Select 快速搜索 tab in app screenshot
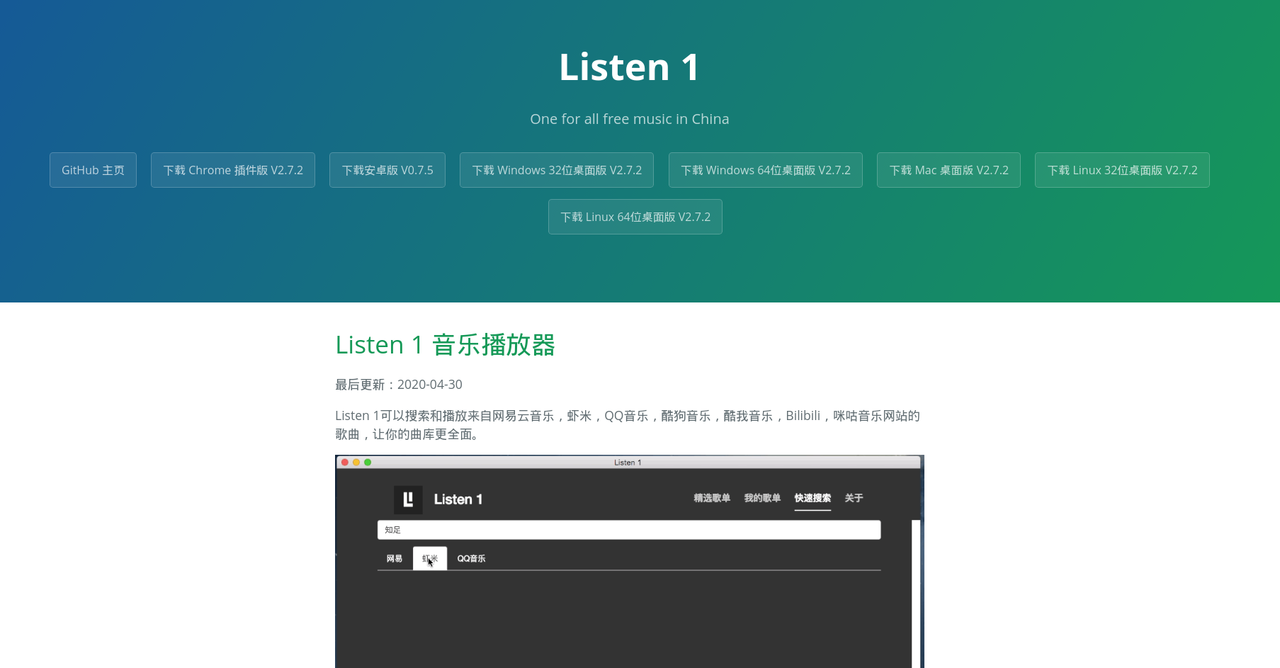Viewport: 1280px width, 668px height. pos(813,498)
